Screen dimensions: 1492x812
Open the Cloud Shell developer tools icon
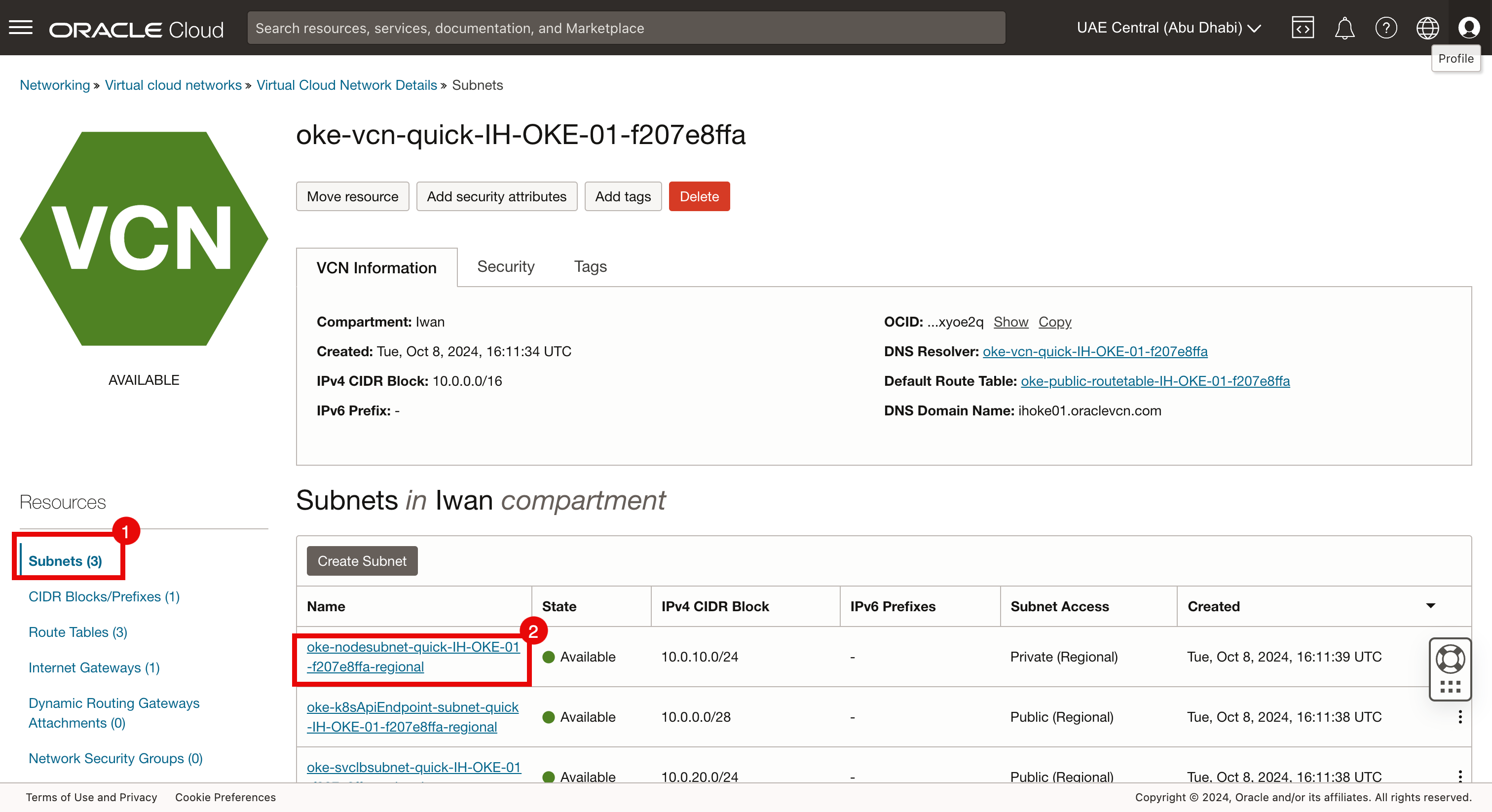point(1302,28)
